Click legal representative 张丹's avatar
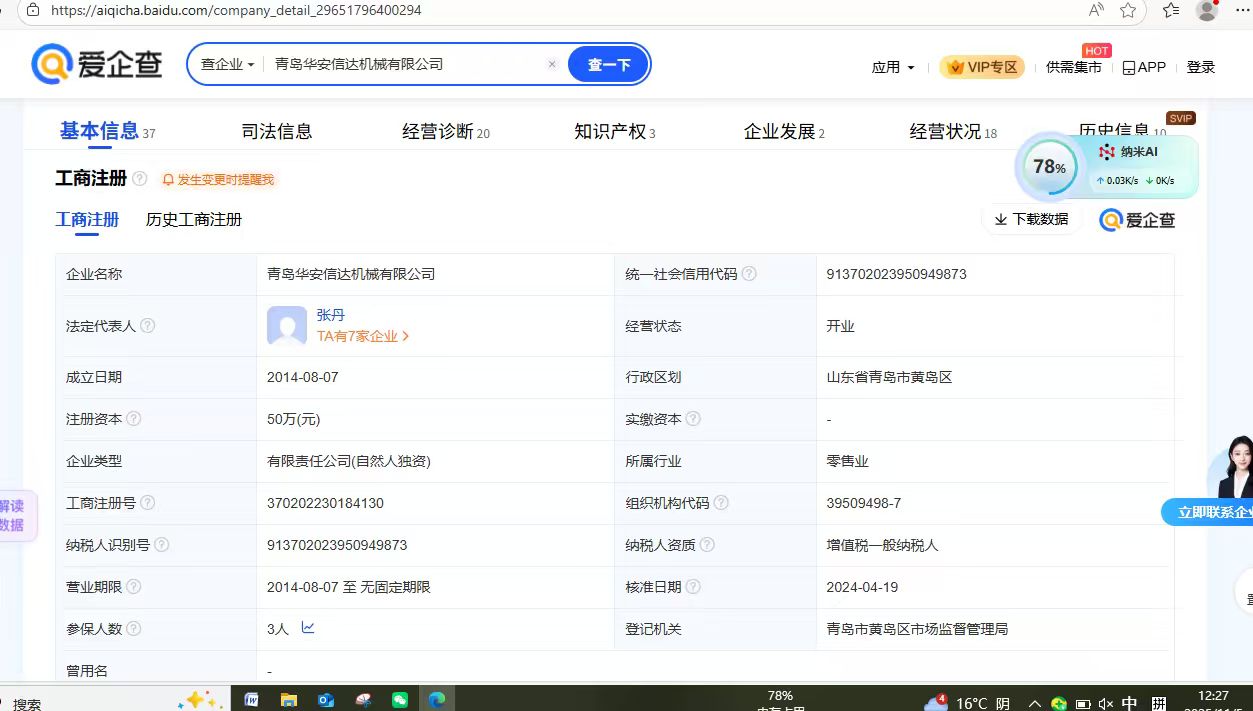 point(287,326)
